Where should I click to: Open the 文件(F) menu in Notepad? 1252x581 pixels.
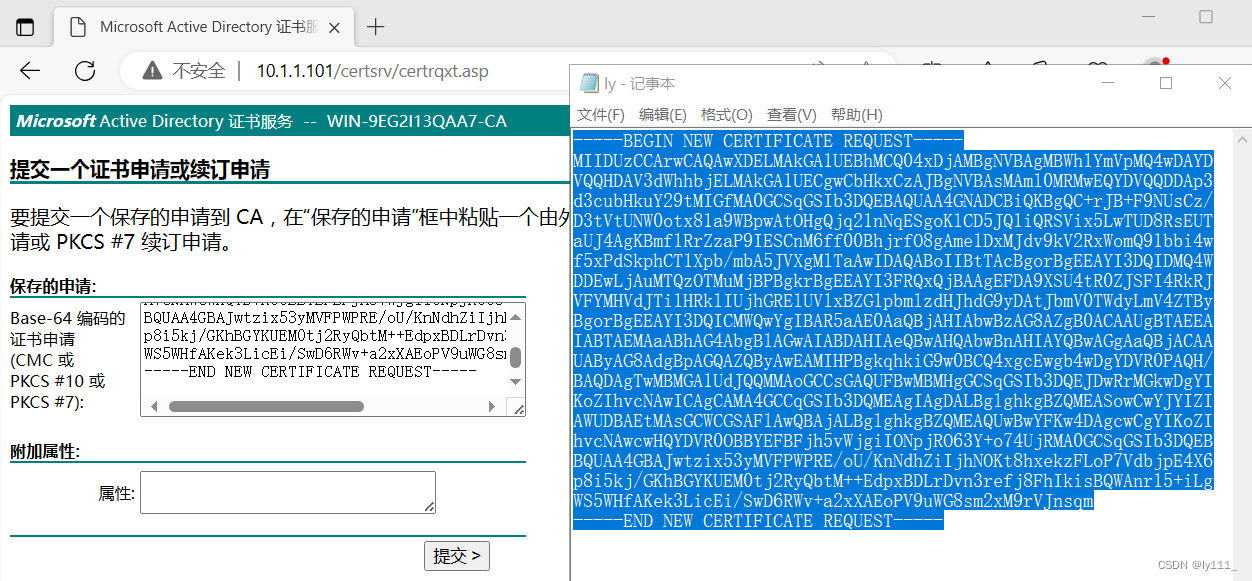(601, 115)
